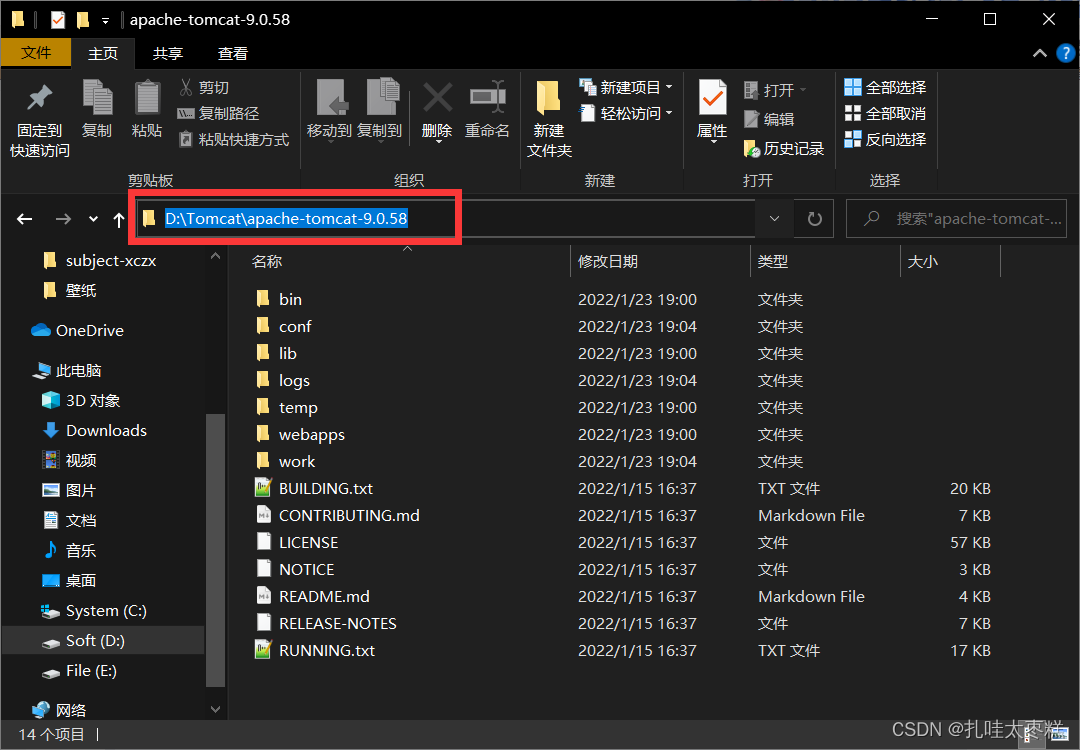This screenshot has height=750, width=1080.
Task: Open the Help question mark icon
Action: pos(1066,53)
